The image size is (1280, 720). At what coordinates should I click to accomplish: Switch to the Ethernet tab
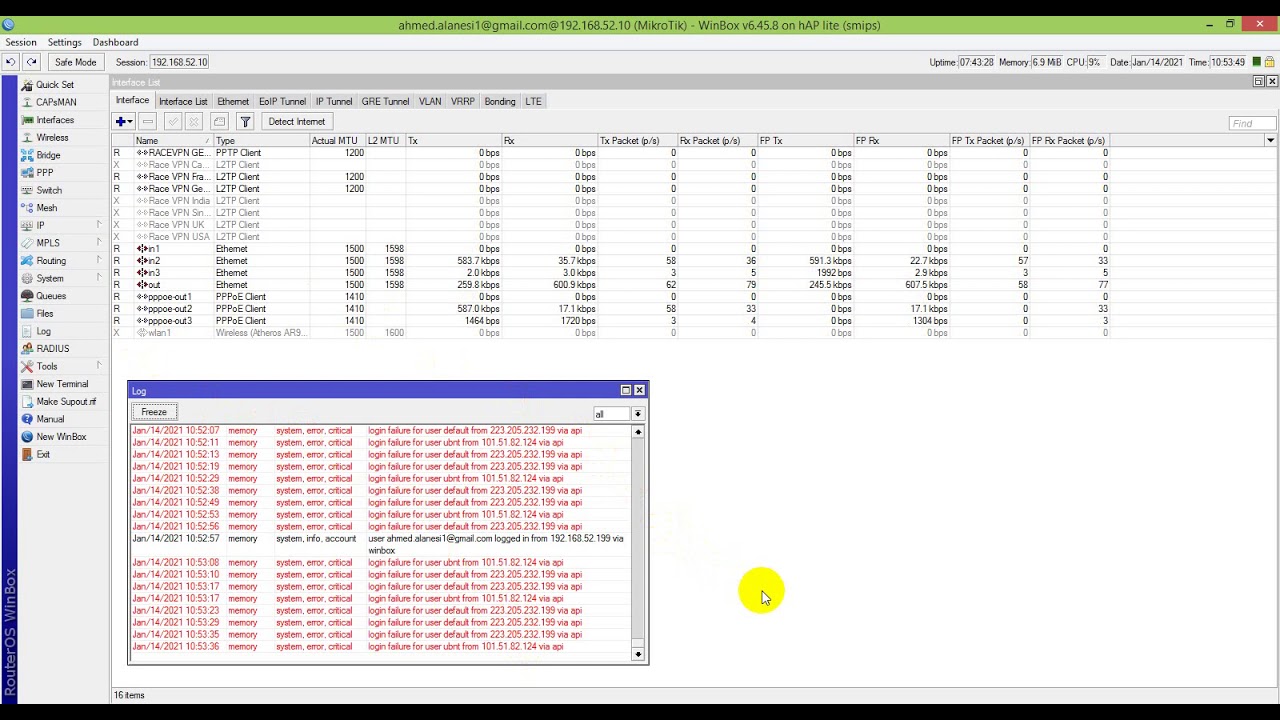pos(233,101)
